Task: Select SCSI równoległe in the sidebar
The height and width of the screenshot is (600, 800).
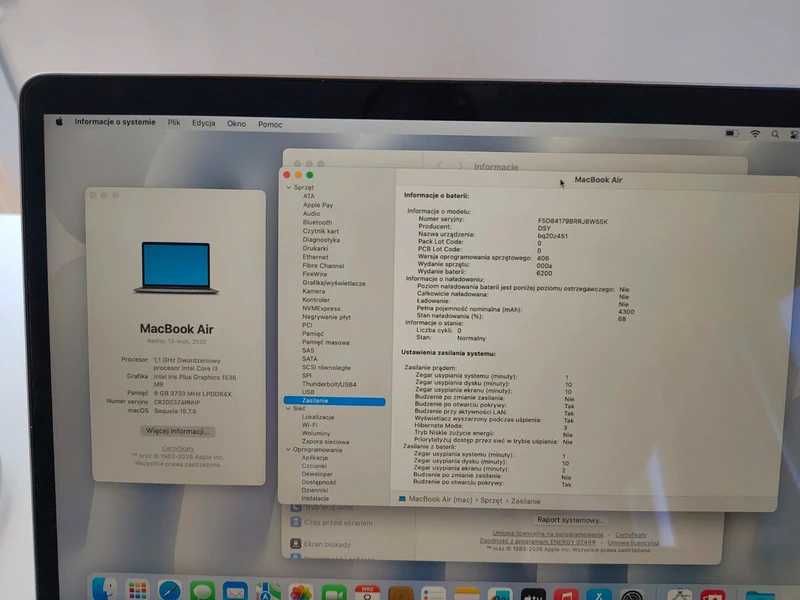Action: pyautogui.click(x=326, y=367)
